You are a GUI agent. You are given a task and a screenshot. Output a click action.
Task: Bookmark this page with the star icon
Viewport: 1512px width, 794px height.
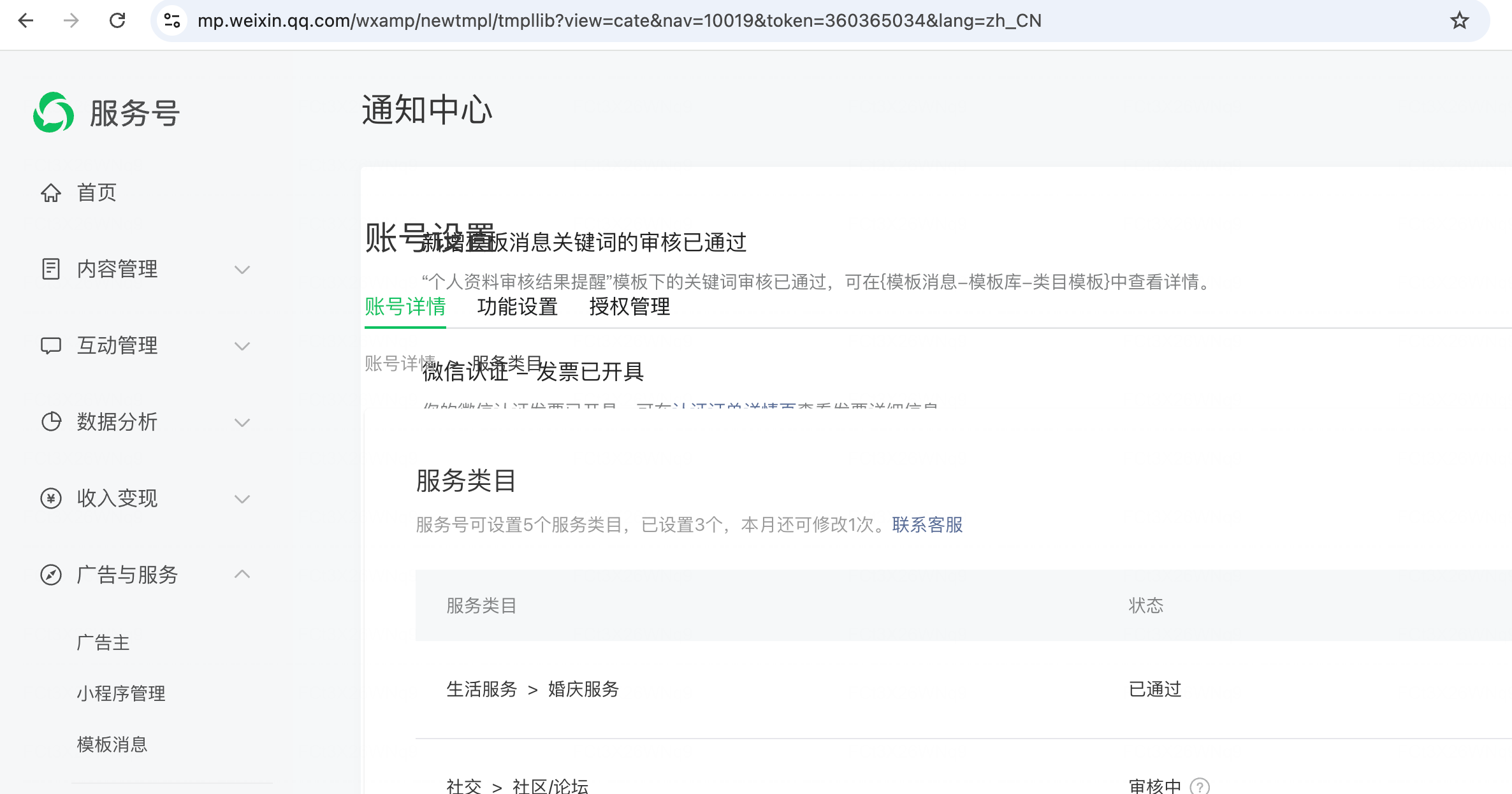[1460, 20]
